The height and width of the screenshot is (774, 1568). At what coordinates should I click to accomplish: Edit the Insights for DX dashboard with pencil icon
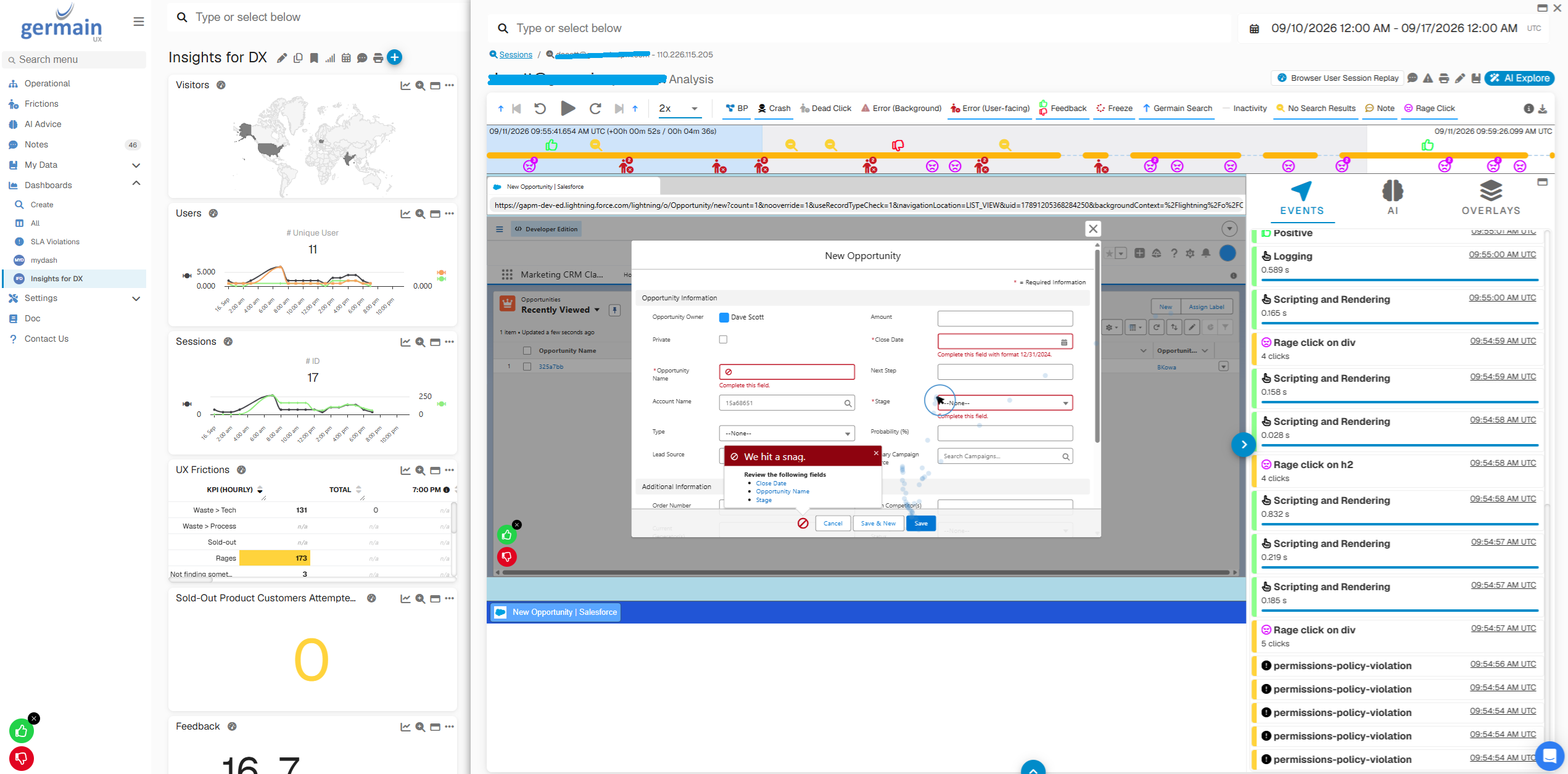click(x=282, y=58)
